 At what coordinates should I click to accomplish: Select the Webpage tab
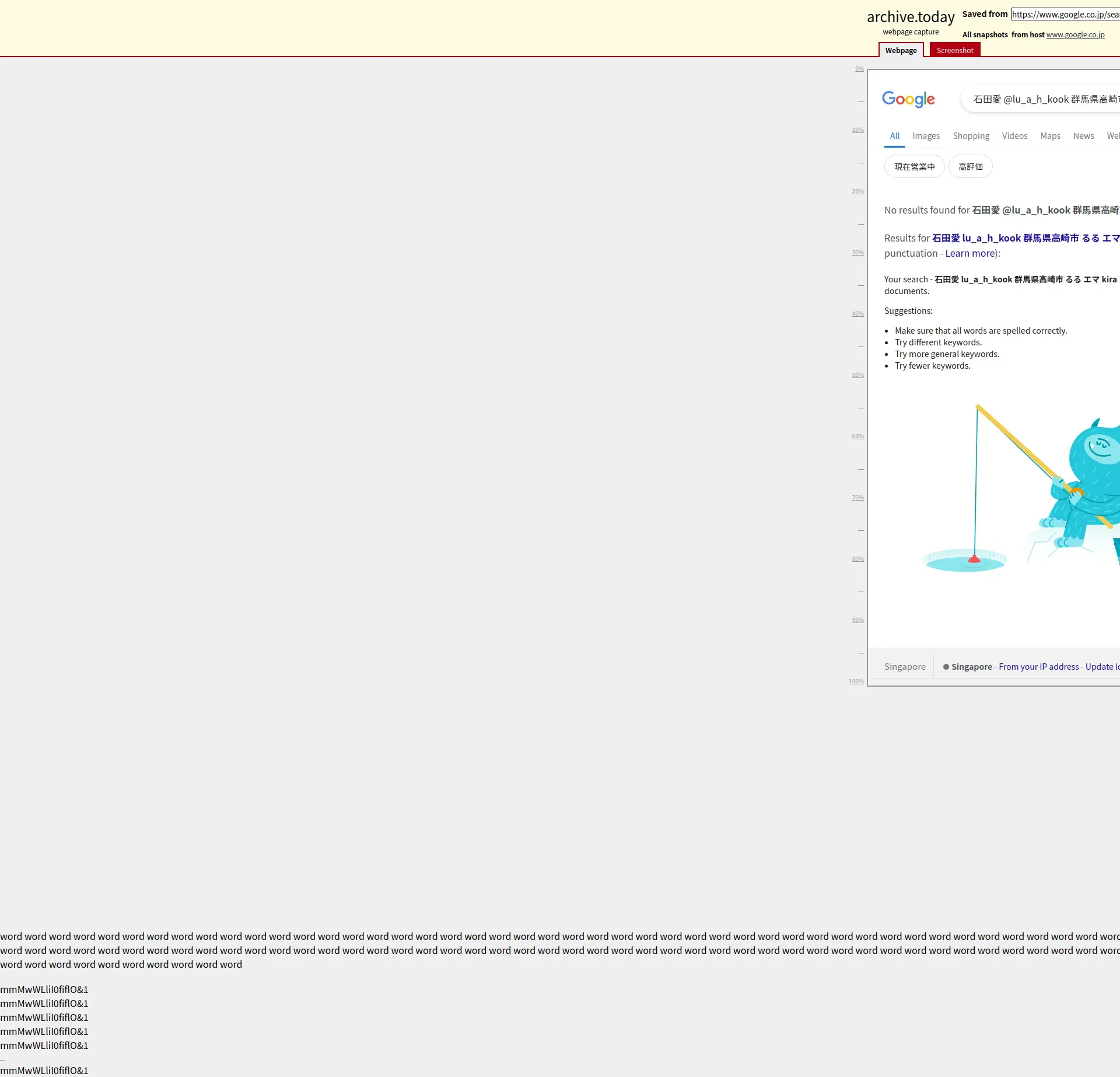[x=901, y=51]
